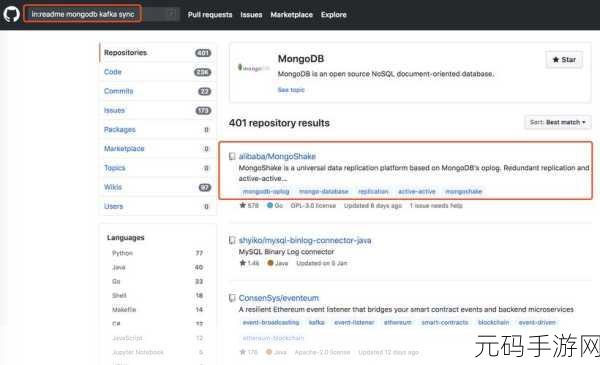Open the ConsenSys/eventeum repository
This screenshot has width=600, height=365.
click(279, 298)
